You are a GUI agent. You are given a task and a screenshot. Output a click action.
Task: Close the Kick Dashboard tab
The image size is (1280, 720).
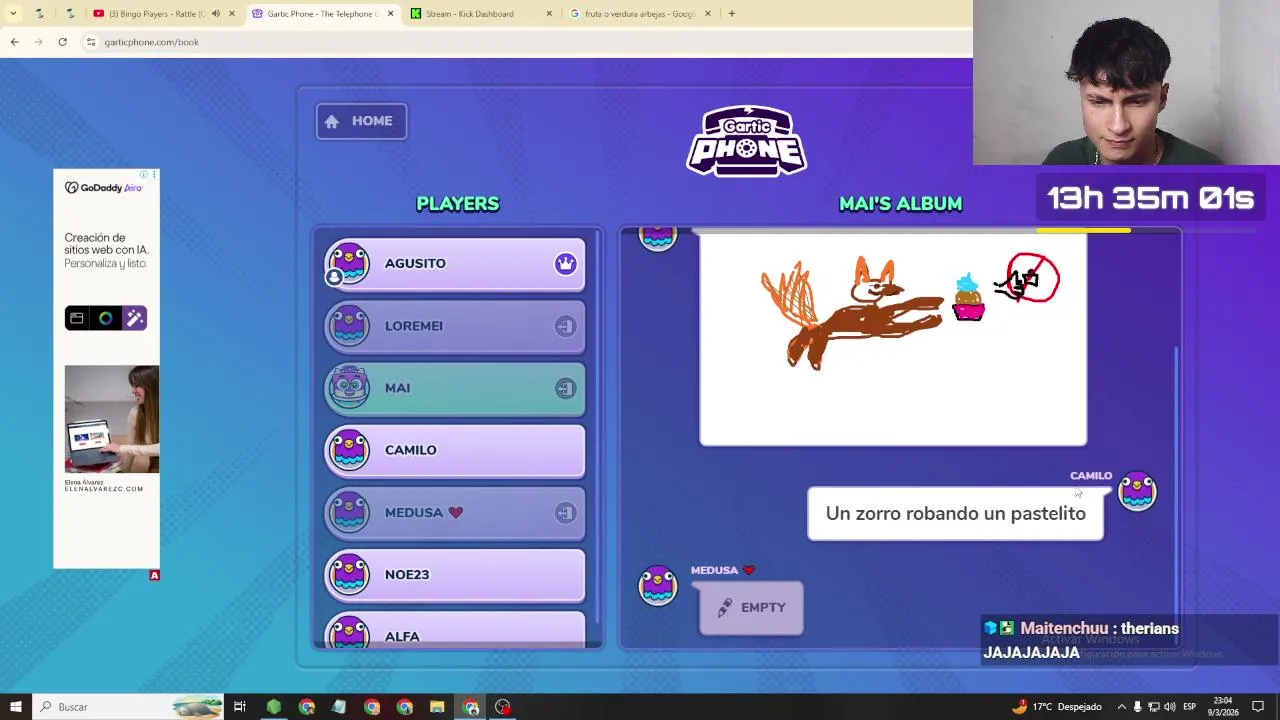(549, 14)
